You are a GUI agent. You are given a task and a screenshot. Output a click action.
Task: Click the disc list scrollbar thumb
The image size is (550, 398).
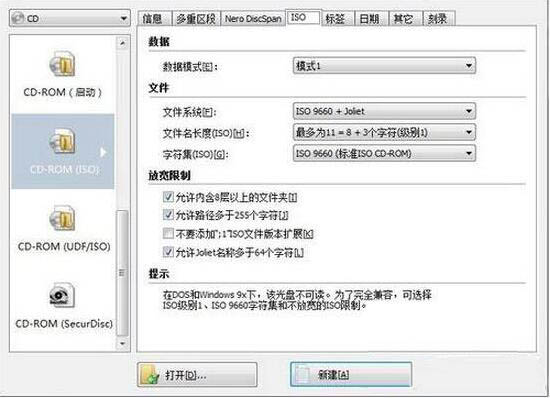[122, 273]
